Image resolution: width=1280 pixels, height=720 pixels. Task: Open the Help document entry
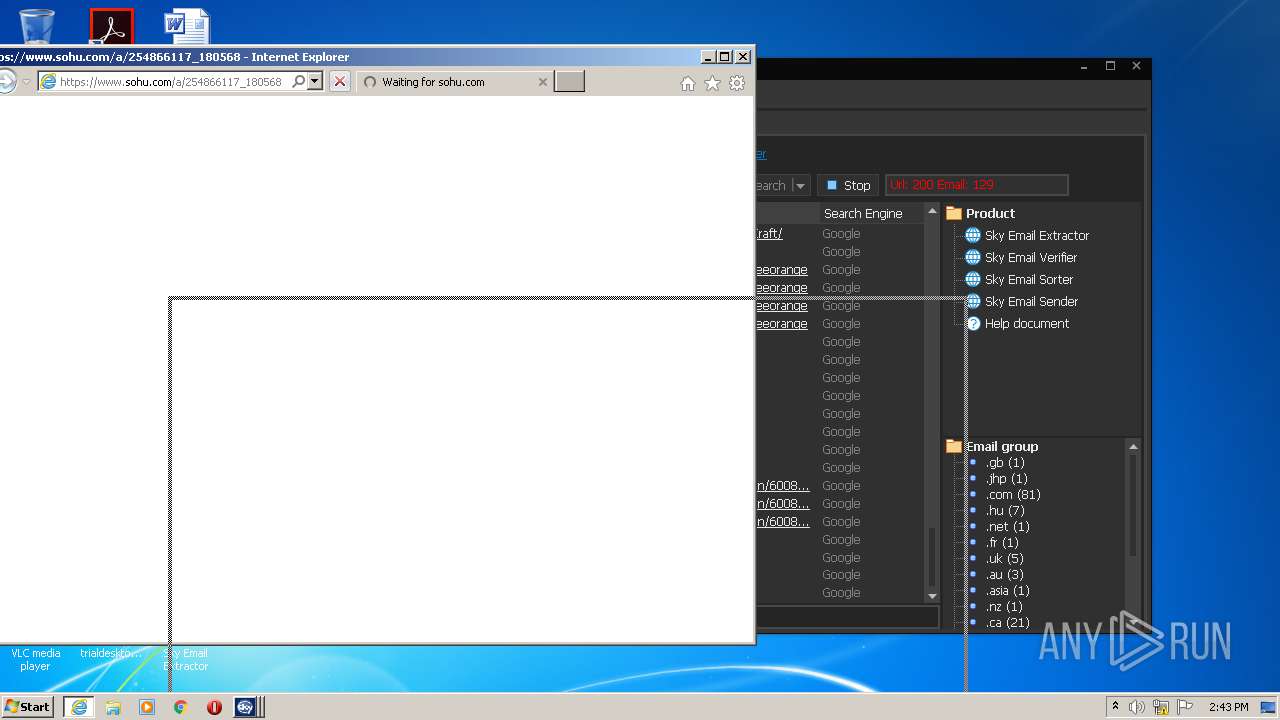tap(1026, 324)
